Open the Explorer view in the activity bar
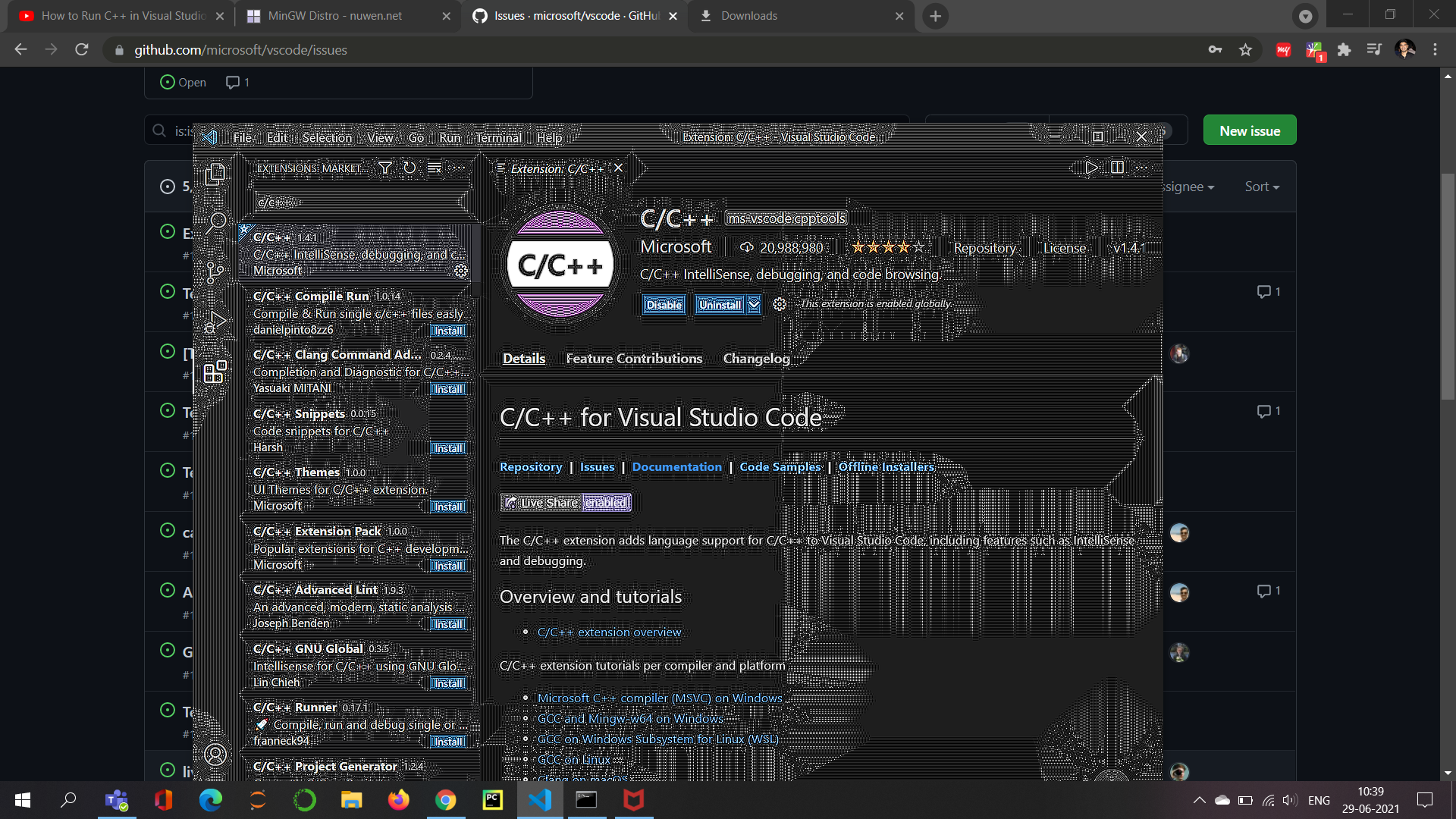Image resolution: width=1456 pixels, height=819 pixels. click(215, 174)
